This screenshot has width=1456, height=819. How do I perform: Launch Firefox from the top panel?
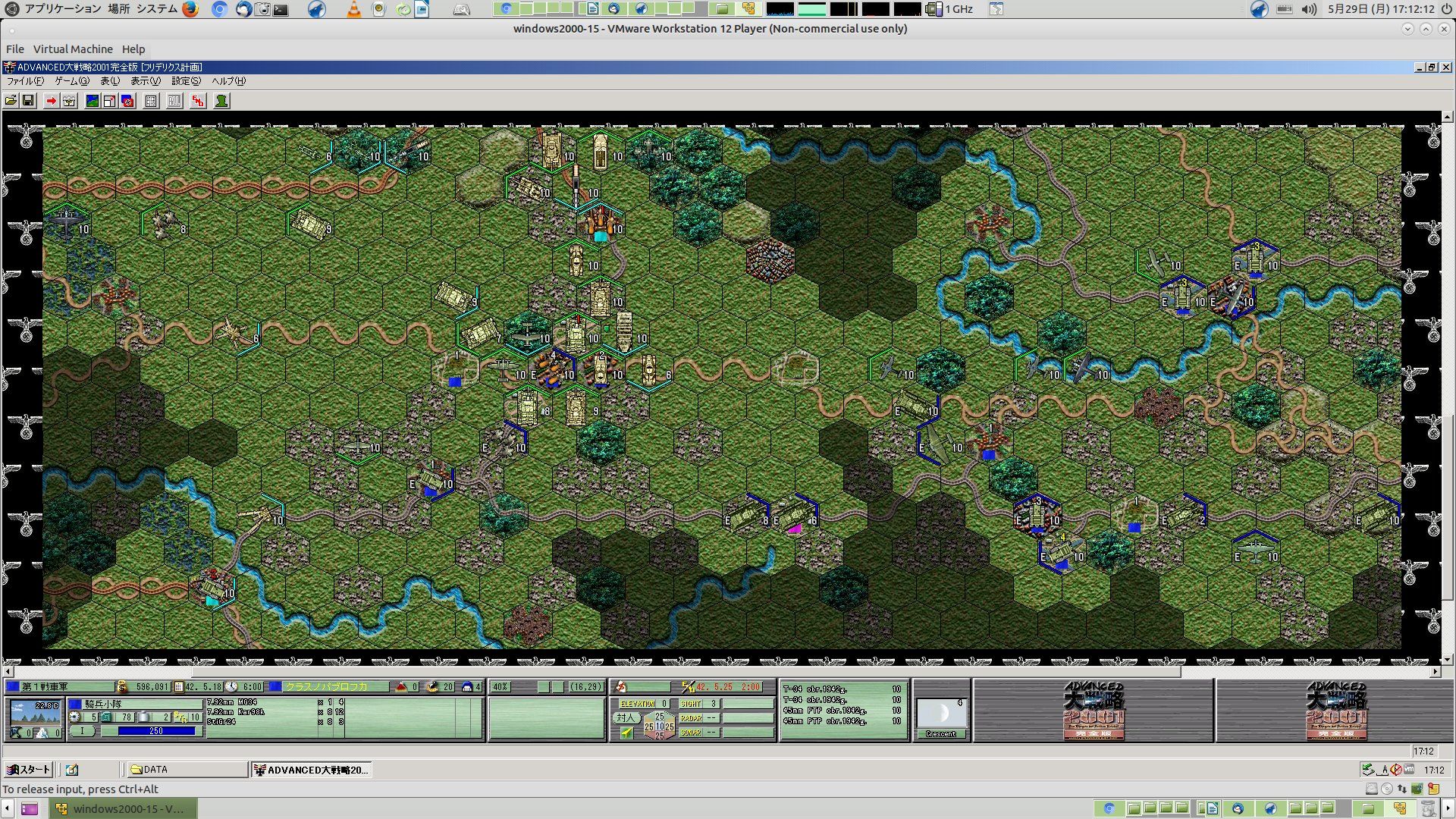click(190, 9)
